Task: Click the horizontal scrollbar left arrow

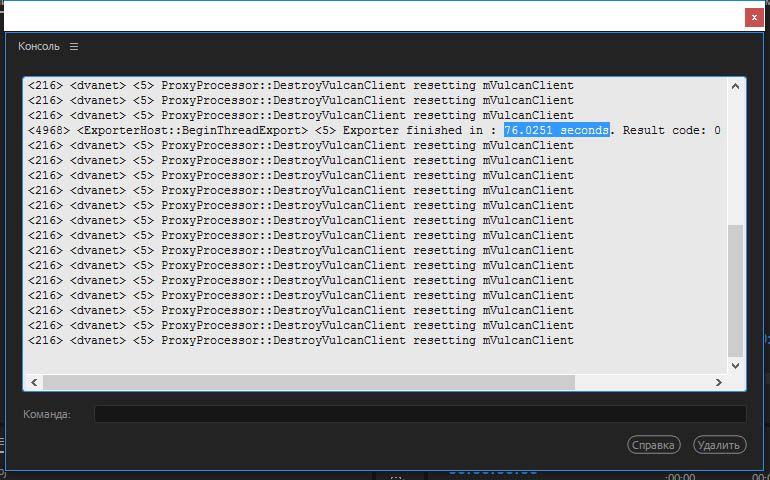Action: [33, 383]
